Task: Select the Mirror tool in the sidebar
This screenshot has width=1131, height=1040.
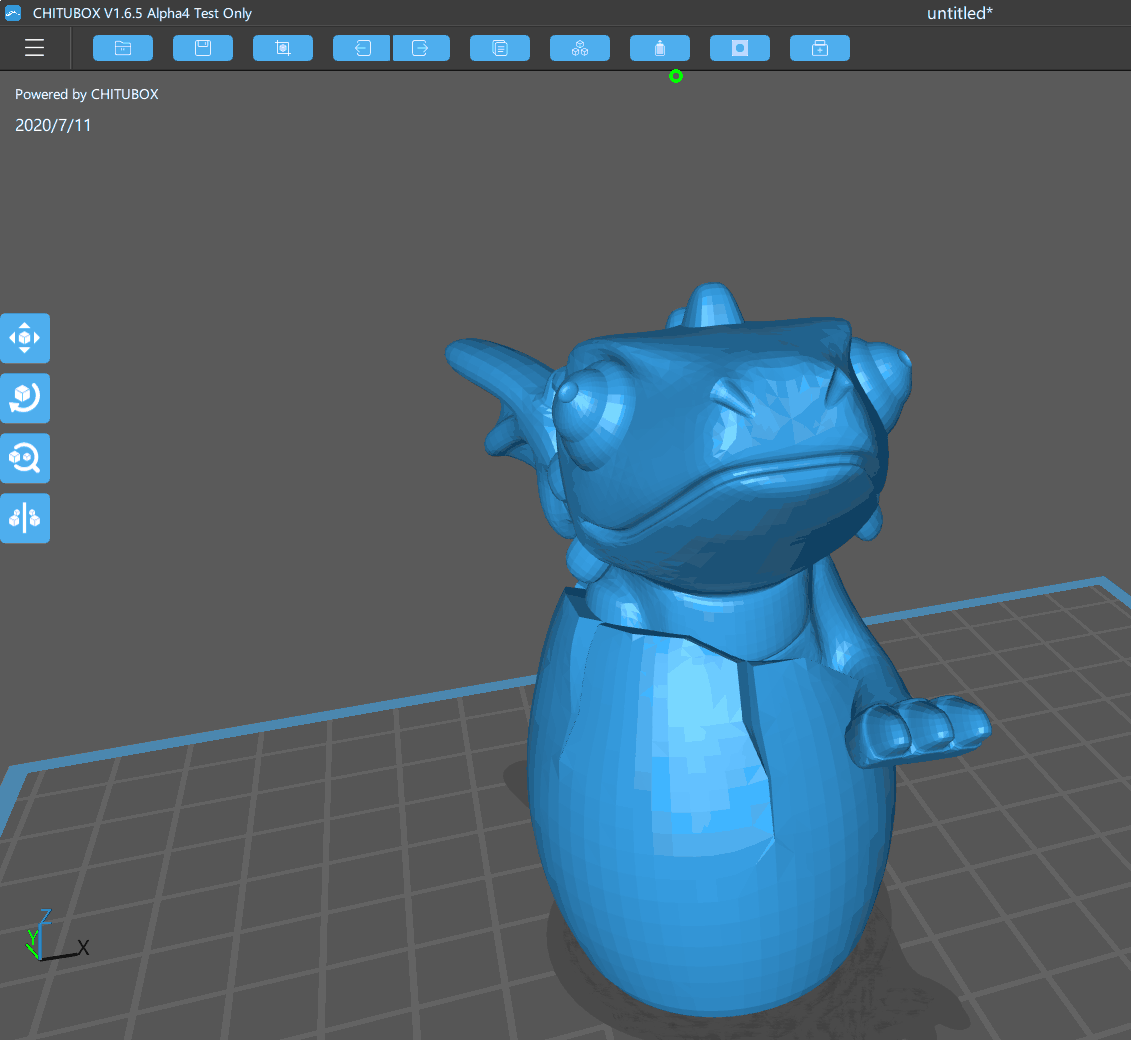Action: pos(25,518)
